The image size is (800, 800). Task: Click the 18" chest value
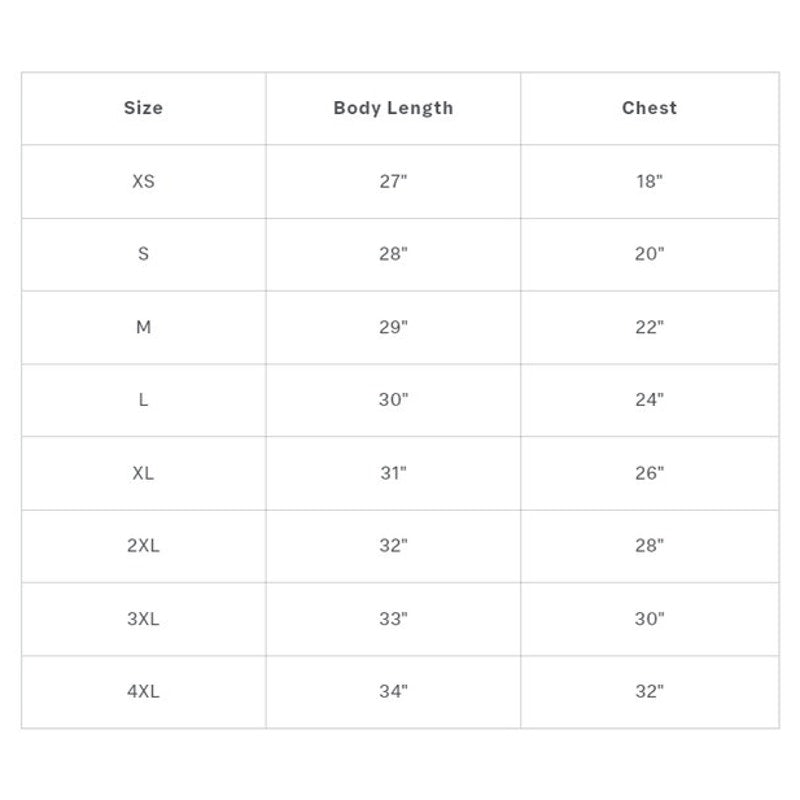pos(649,182)
